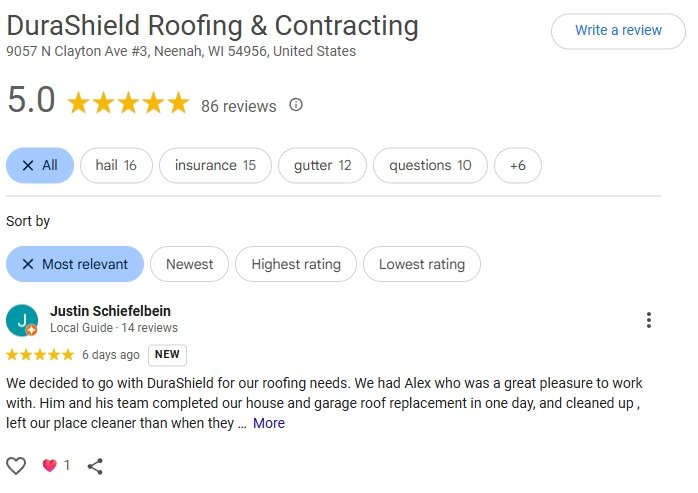Expand more topics with +6 chip
The width and height of the screenshot is (698, 493).
[517, 166]
